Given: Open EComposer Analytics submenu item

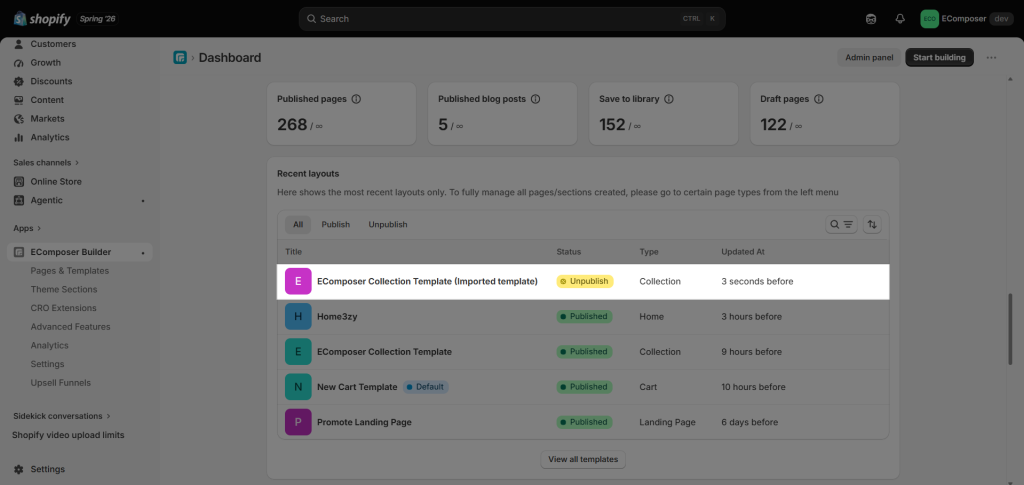Looking at the screenshot, I should tap(50, 345).
